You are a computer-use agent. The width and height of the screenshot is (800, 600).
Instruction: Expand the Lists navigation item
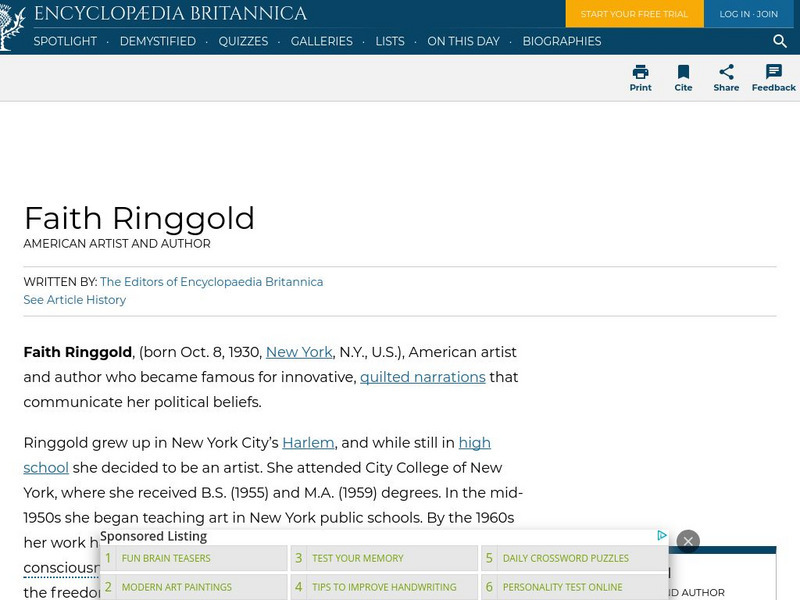pos(387,42)
